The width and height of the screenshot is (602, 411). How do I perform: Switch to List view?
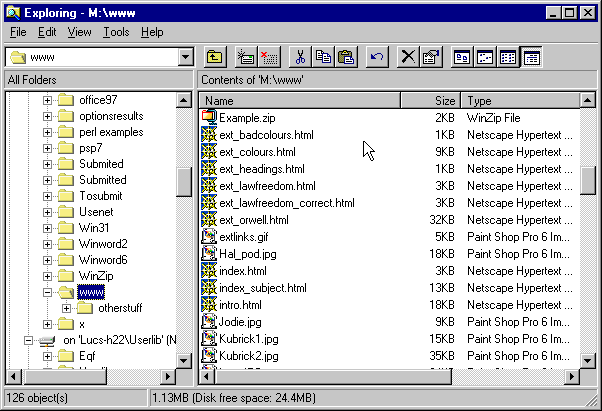coord(508,58)
